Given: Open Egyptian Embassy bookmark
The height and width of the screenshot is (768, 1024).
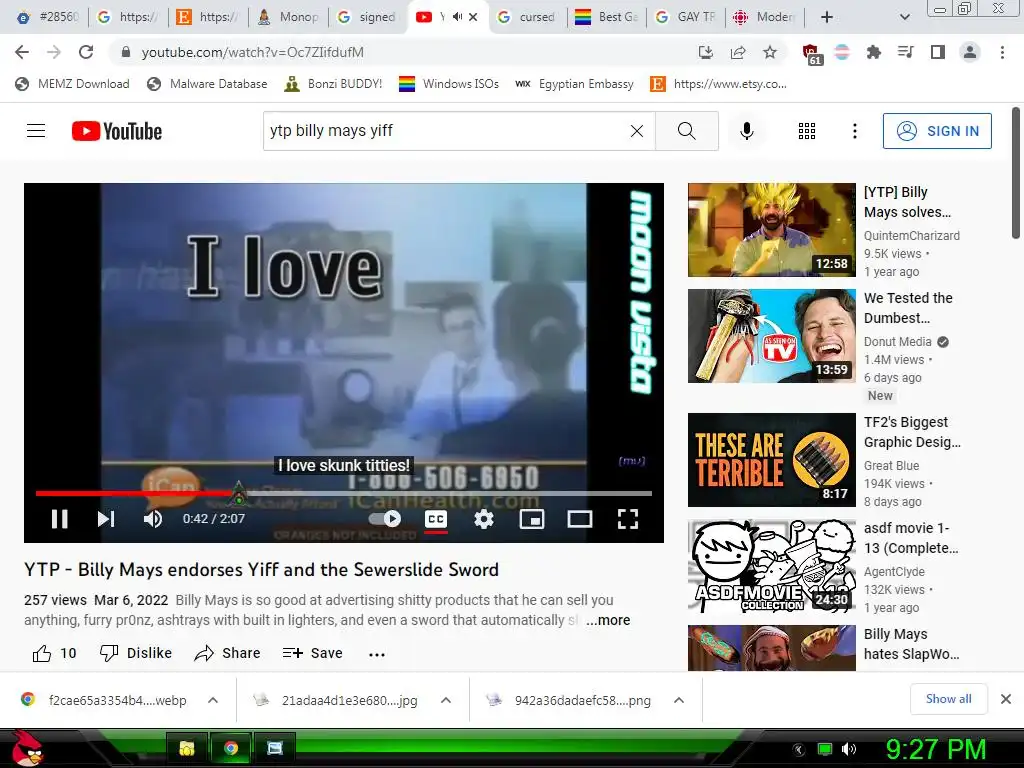Looking at the screenshot, I should 574,84.
